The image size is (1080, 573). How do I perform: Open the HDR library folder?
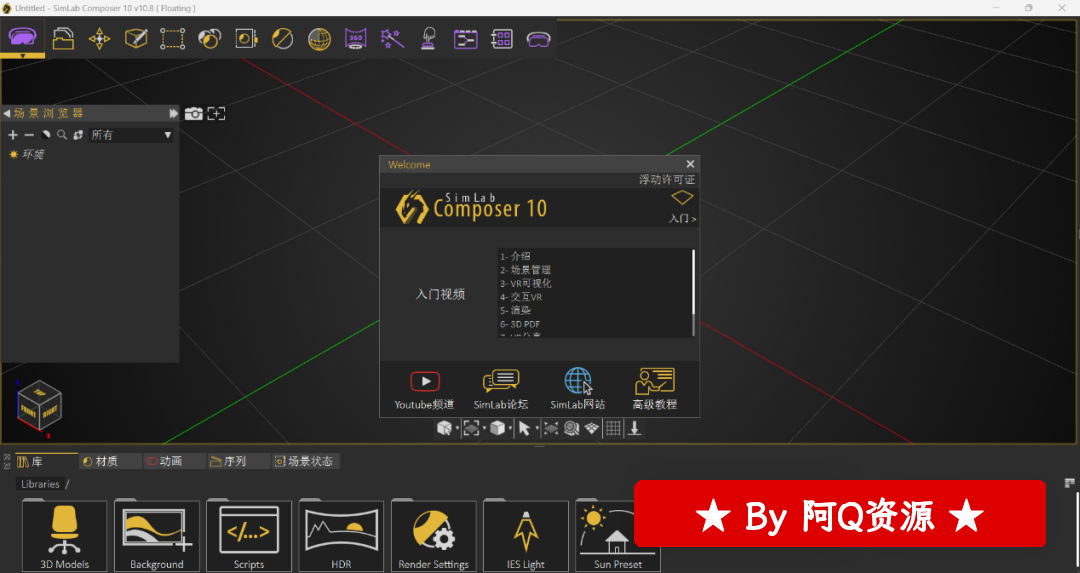341,536
